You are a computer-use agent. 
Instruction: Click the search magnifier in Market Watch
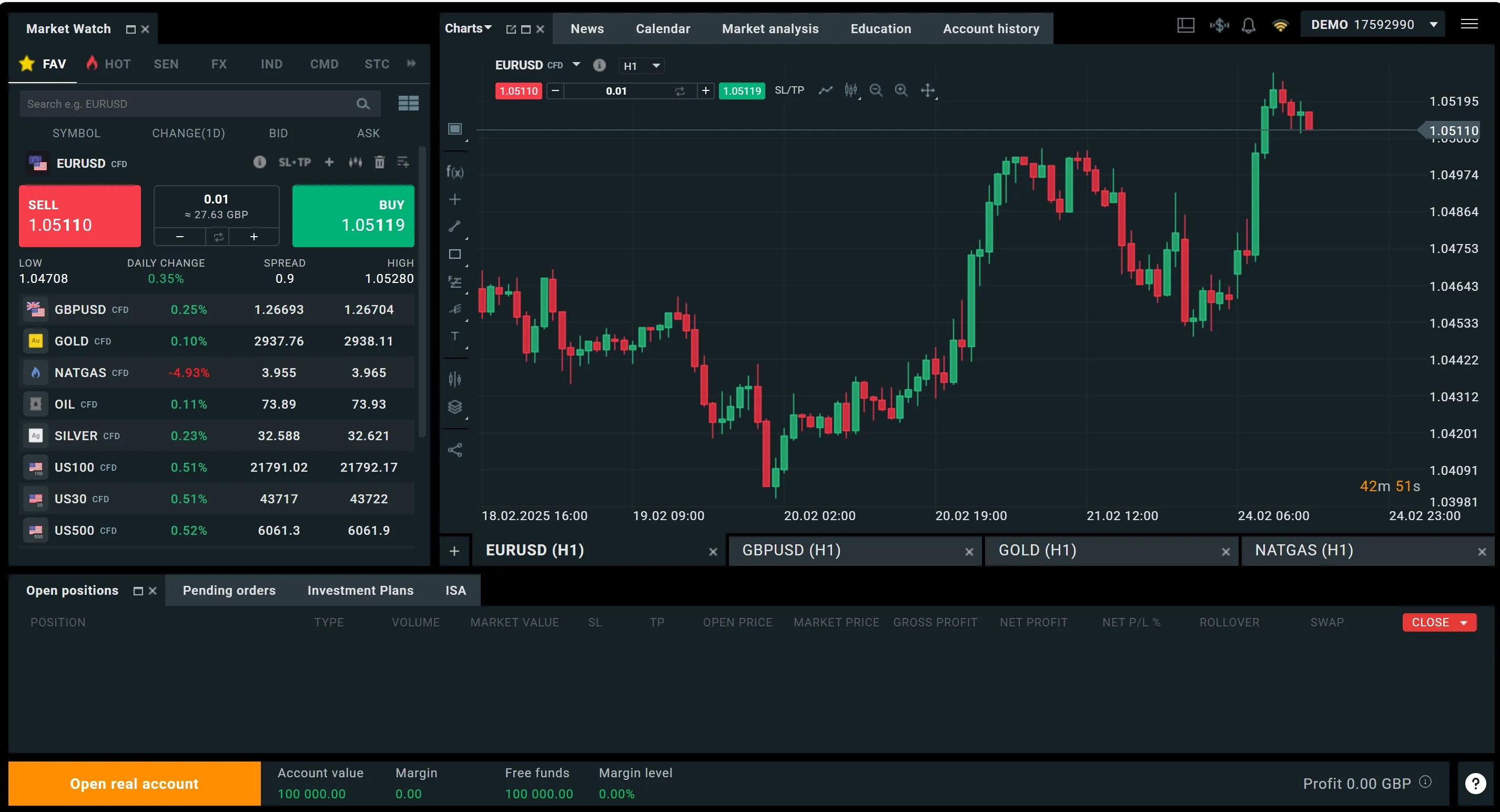tap(363, 104)
